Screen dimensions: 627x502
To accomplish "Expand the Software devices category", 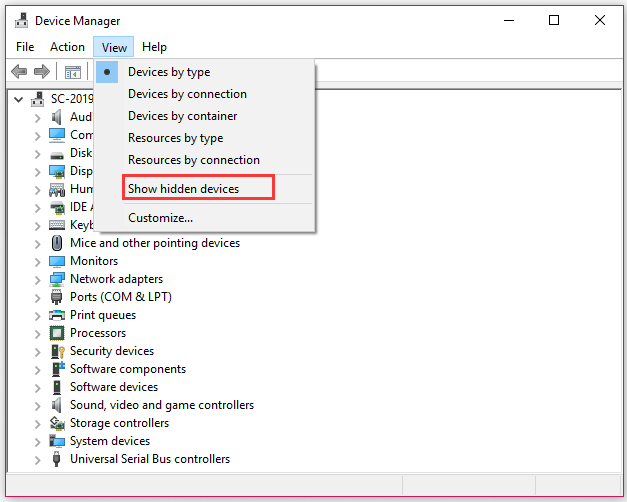I will coord(38,388).
